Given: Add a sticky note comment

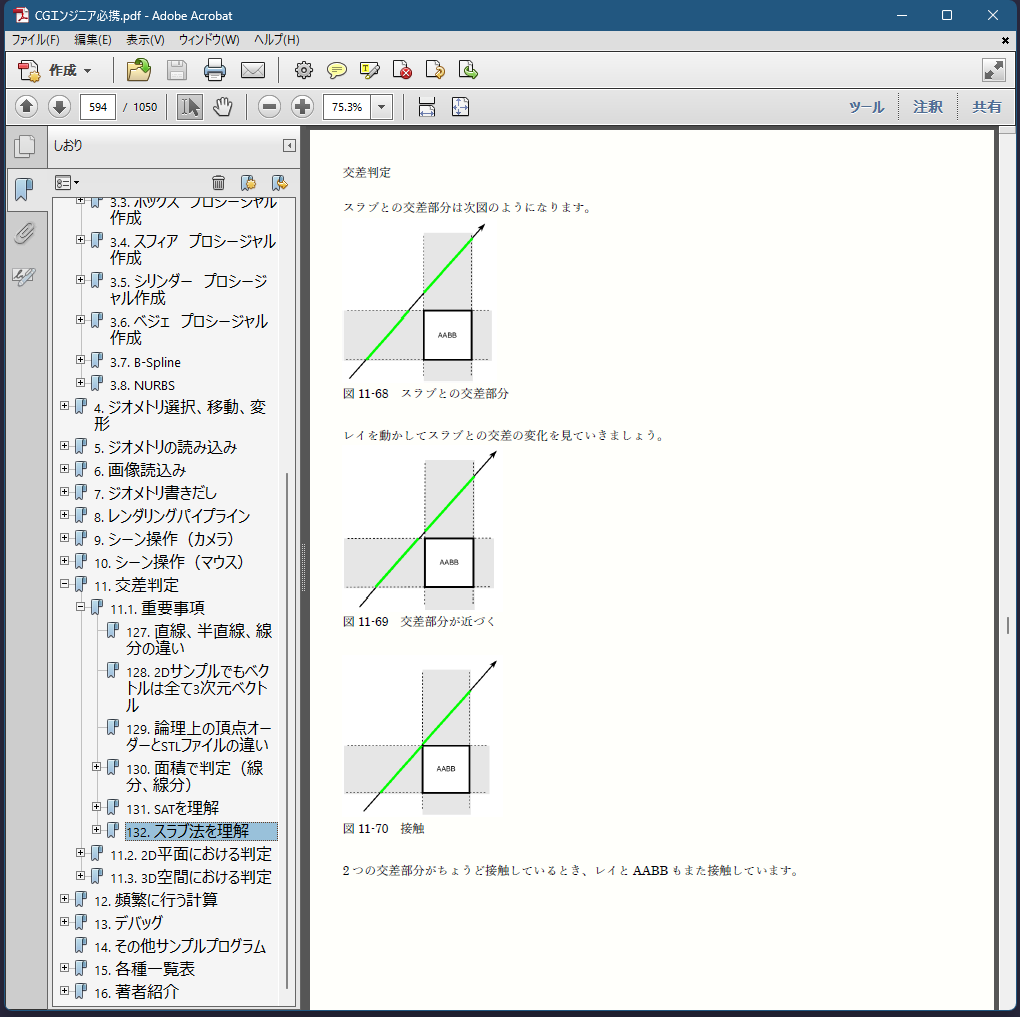Looking at the screenshot, I should tap(337, 70).
